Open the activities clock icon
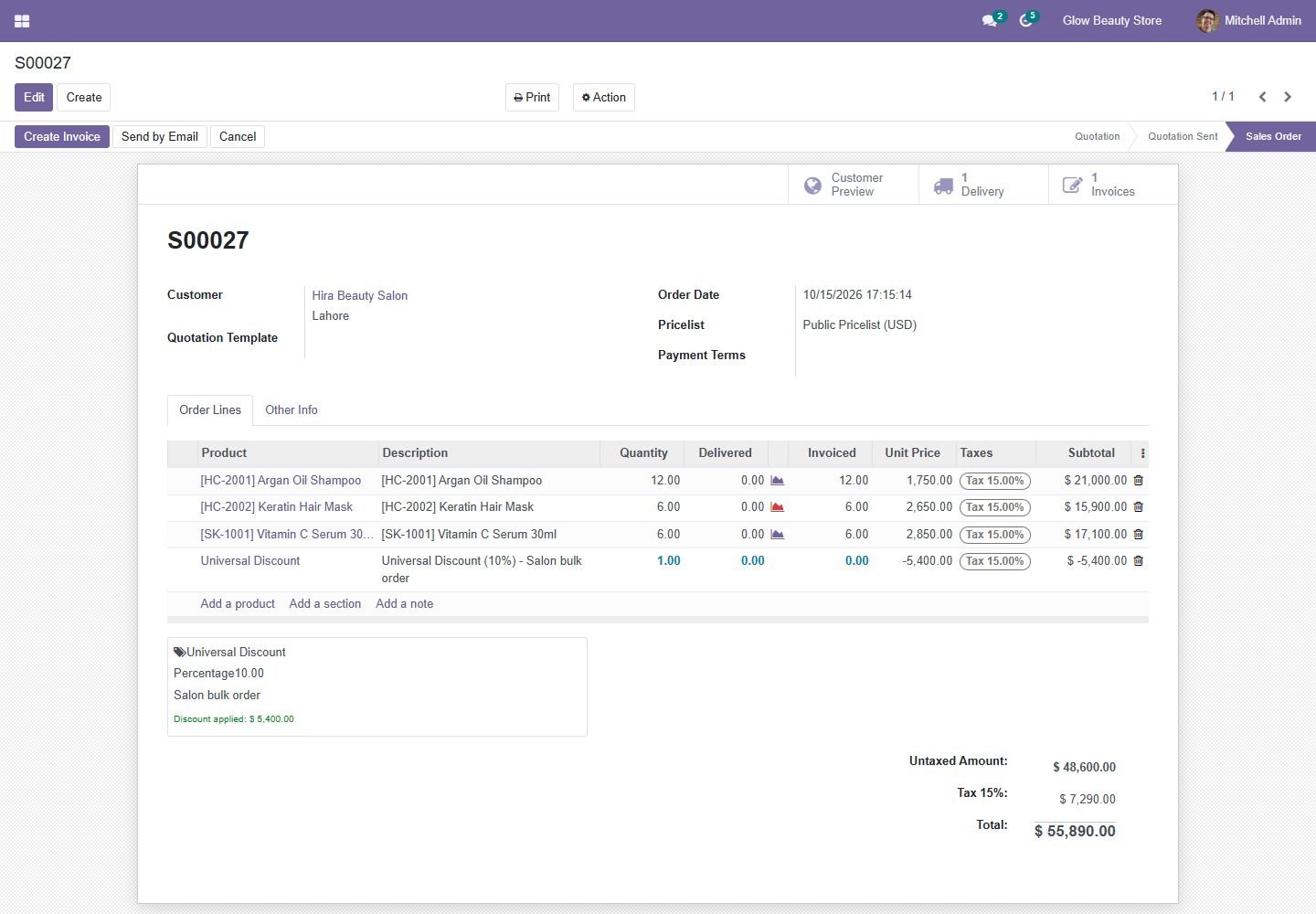This screenshot has height=914, width=1316. (x=1025, y=20)
